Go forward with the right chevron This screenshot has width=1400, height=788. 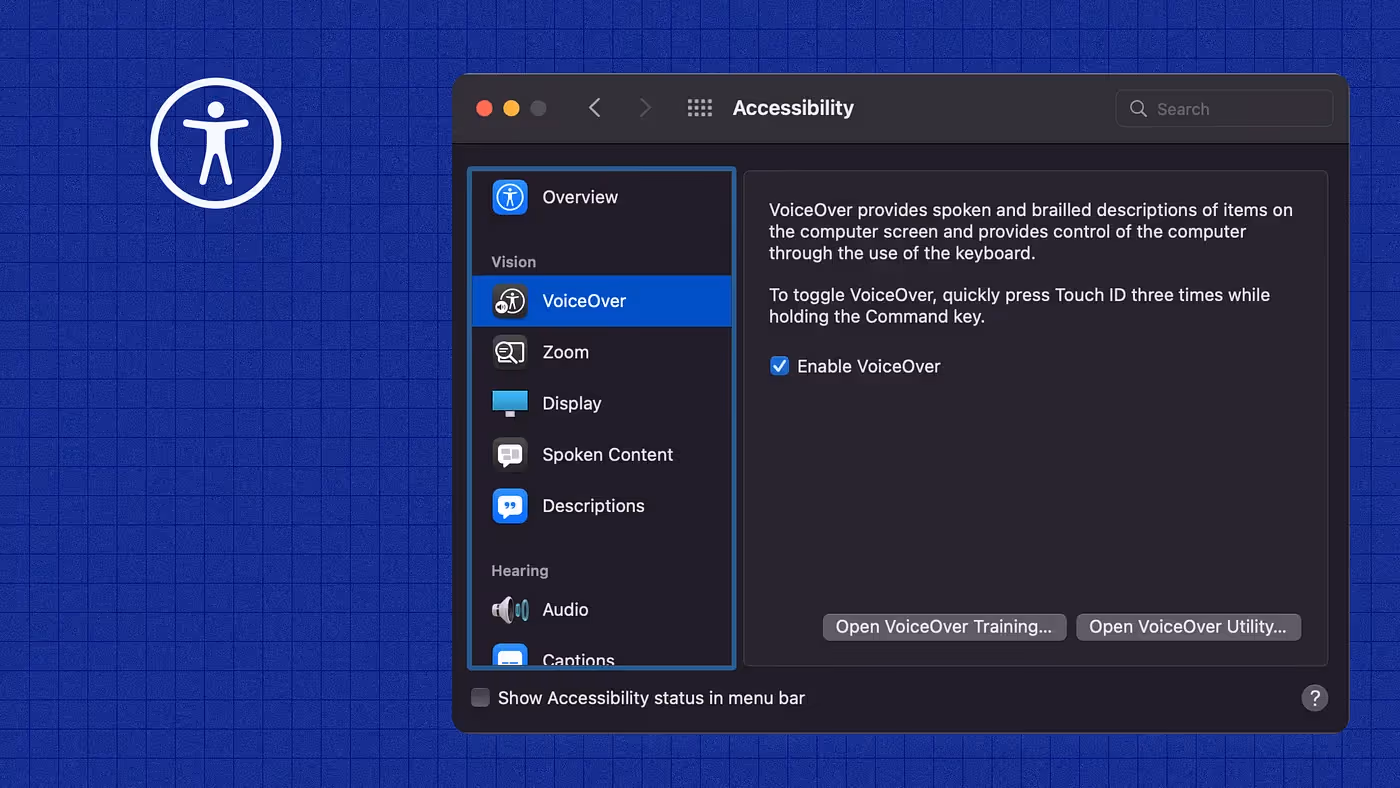[x=645, y=108]
